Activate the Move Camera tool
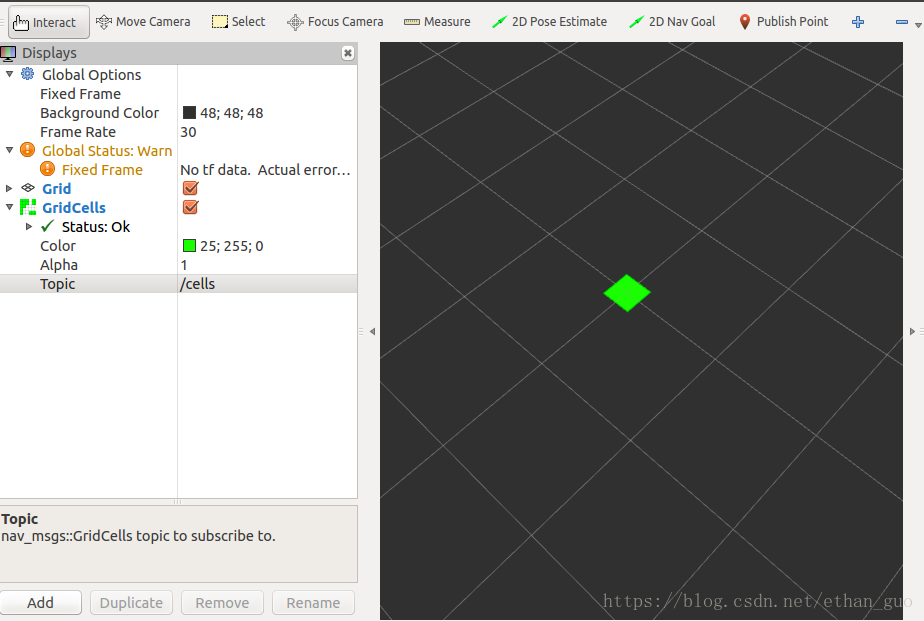 point(143,22)
